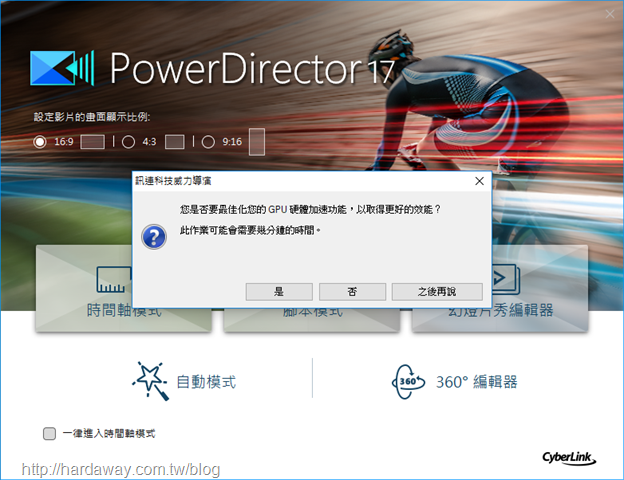The width and height of the screenshot is (624, 480).
Task: Click the 16:9 widescreen rectangle icon
Action: click(x=92, y=142)
